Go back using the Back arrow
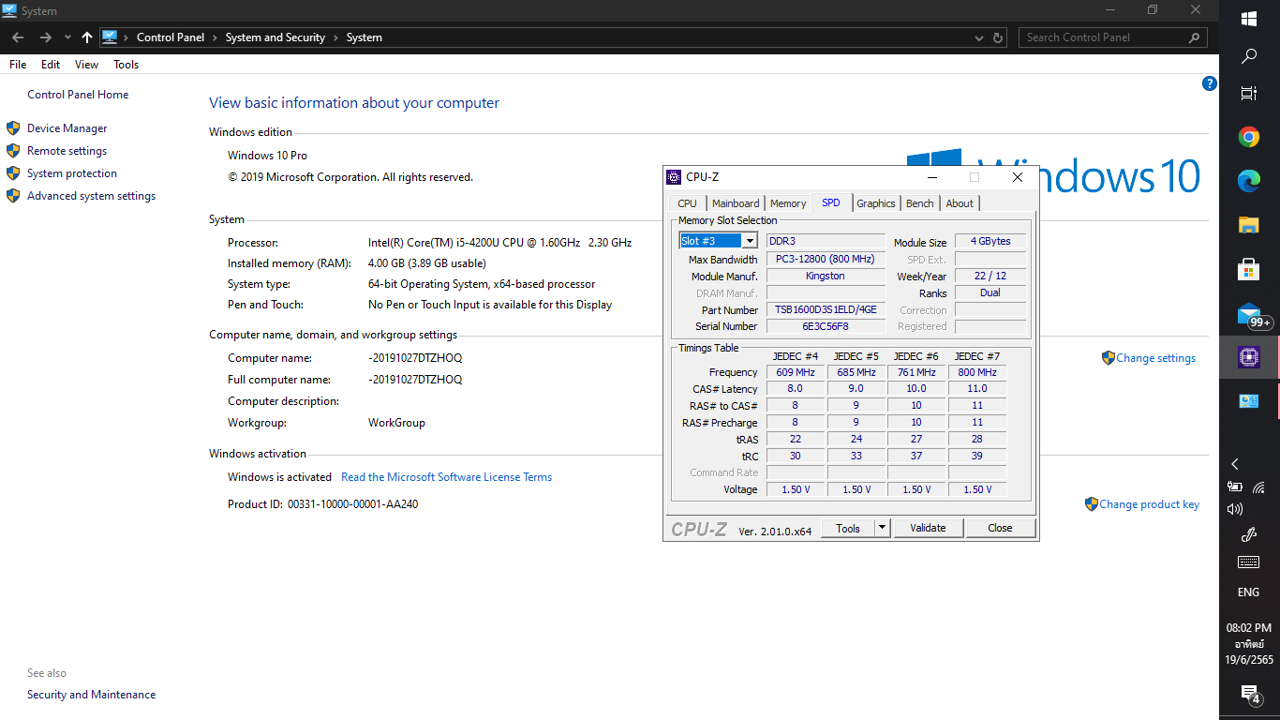 [18, 37]
